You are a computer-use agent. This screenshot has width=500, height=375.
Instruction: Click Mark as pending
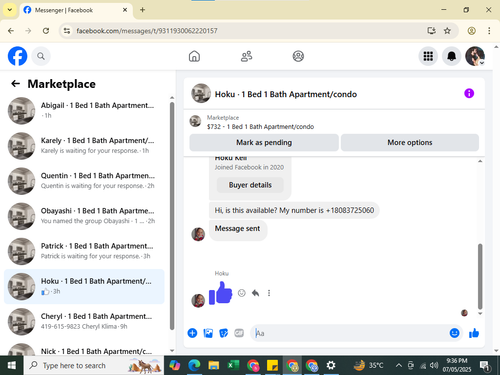[264, 143]
